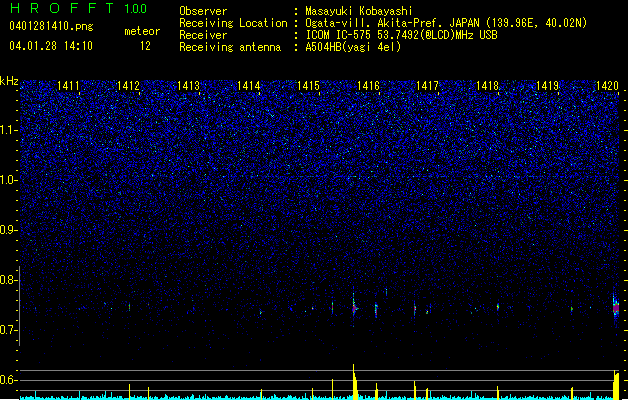The height and width of the screenshot is (400, 629).
Task: Click observer name Masayuki Kobayashi
Action: point(359,11)
